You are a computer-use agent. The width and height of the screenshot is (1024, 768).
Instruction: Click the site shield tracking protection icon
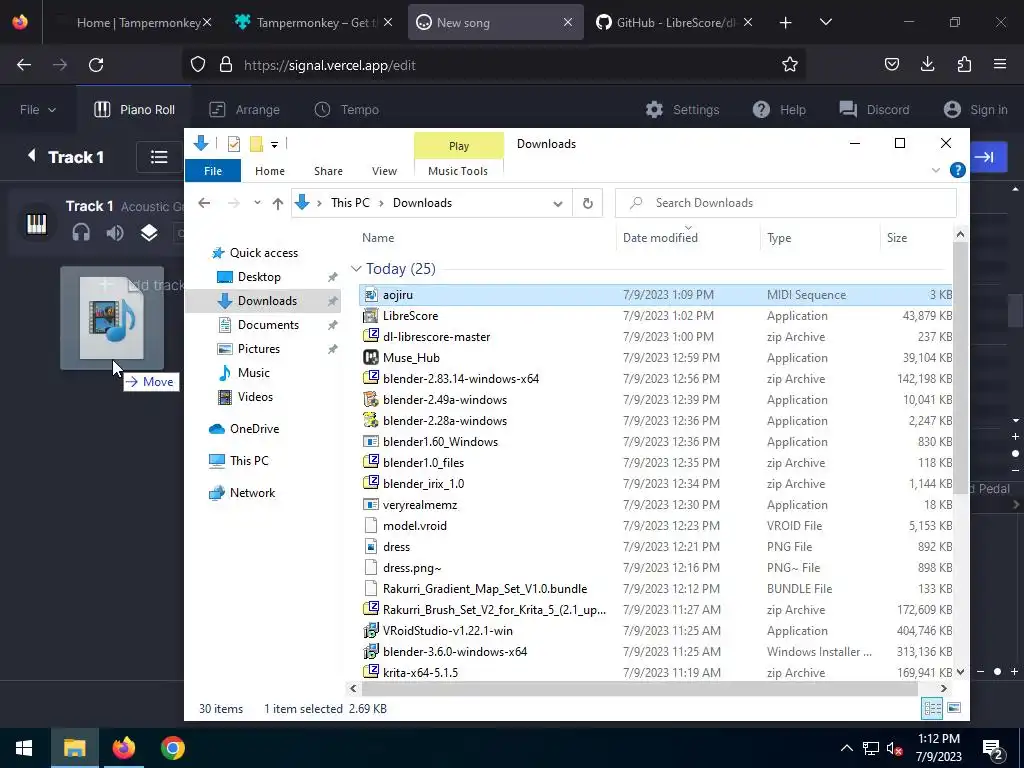click(198, 65)
